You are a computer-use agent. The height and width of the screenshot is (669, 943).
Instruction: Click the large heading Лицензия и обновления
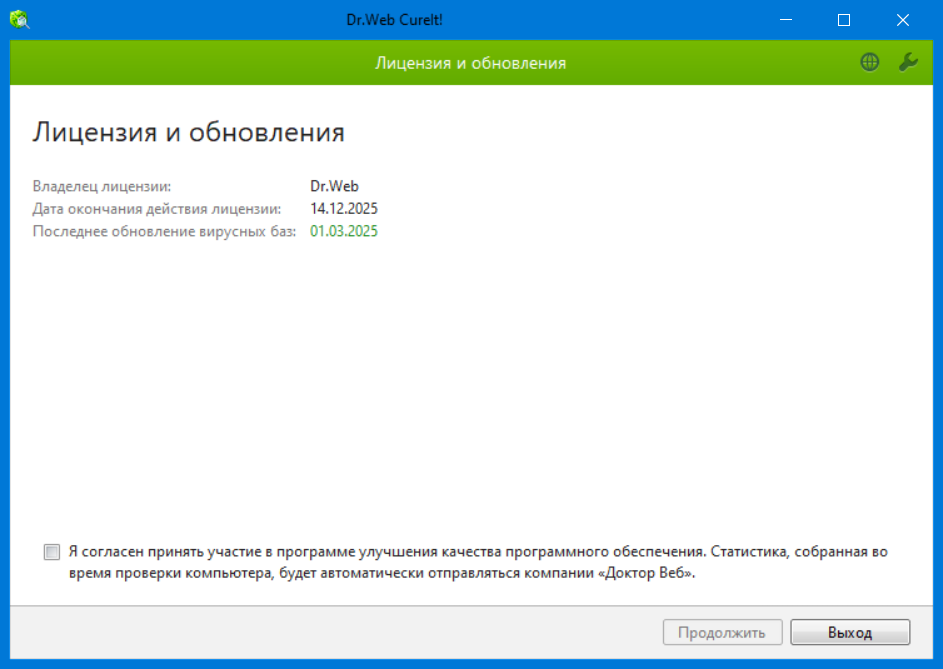[x=188, y=132]
